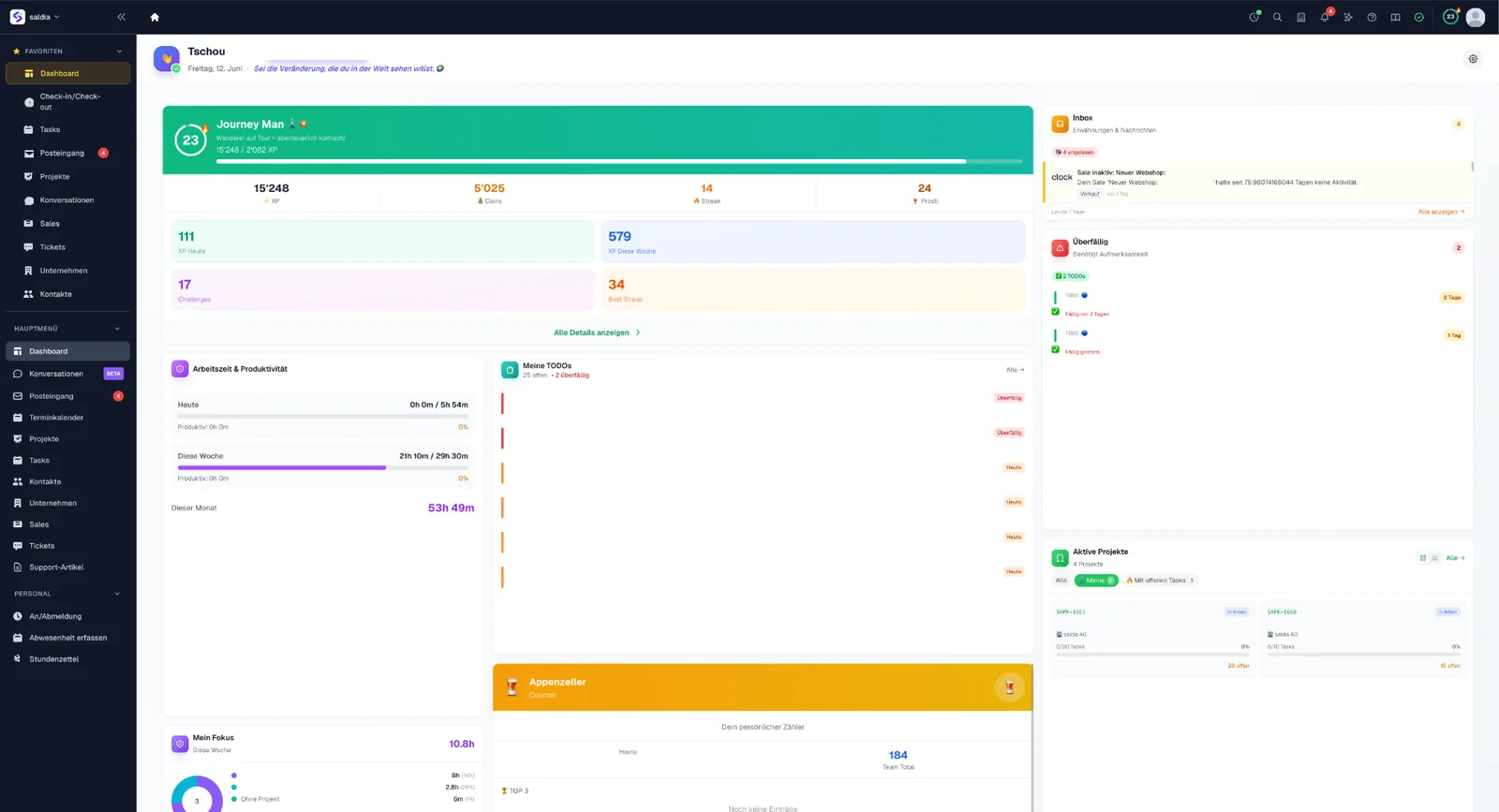Click the orange Inbox widget icon
This screenshot has height=812, width=1499.
1060,124
